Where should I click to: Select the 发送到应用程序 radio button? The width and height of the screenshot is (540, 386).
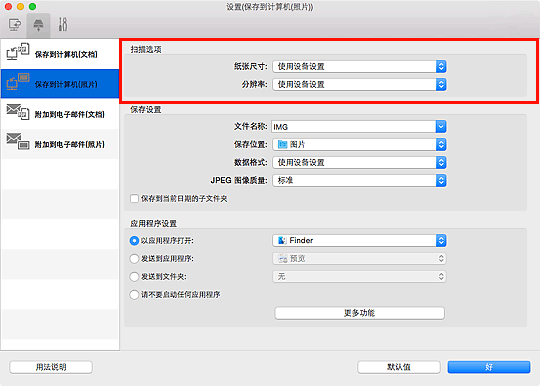(x=134, y=259)
